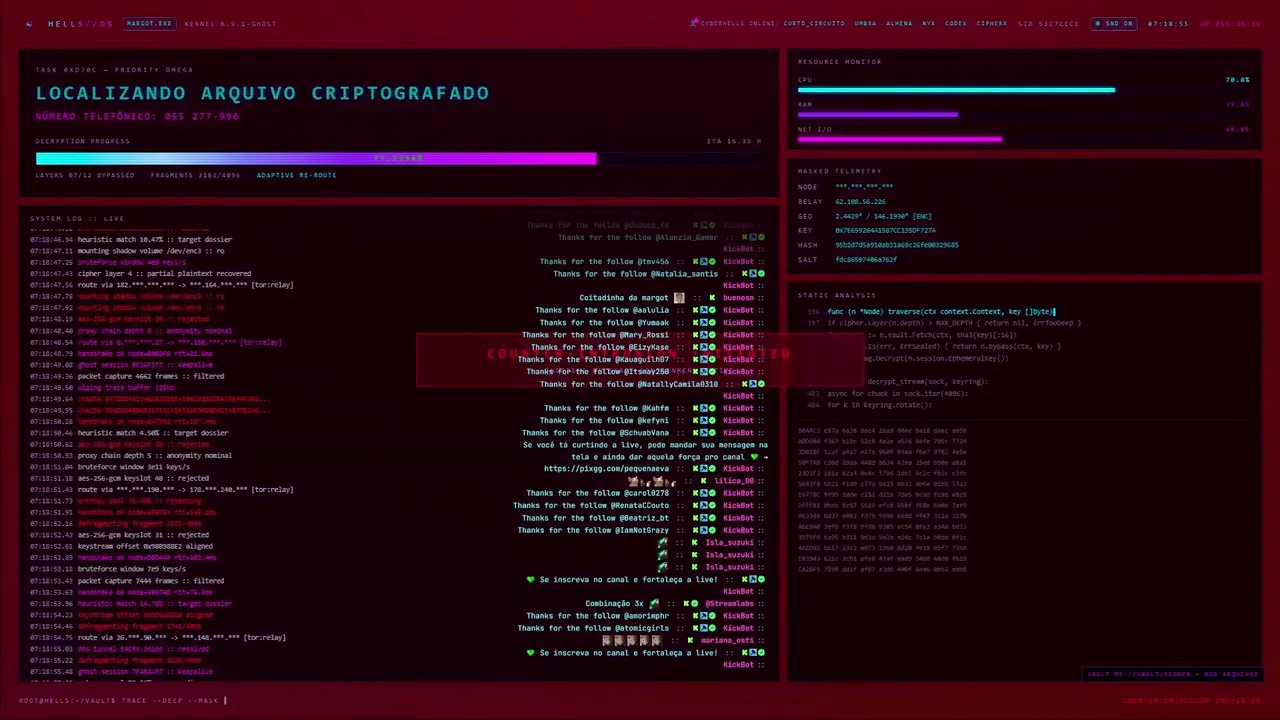Select NYX in online list

click(x=929, y=23)
